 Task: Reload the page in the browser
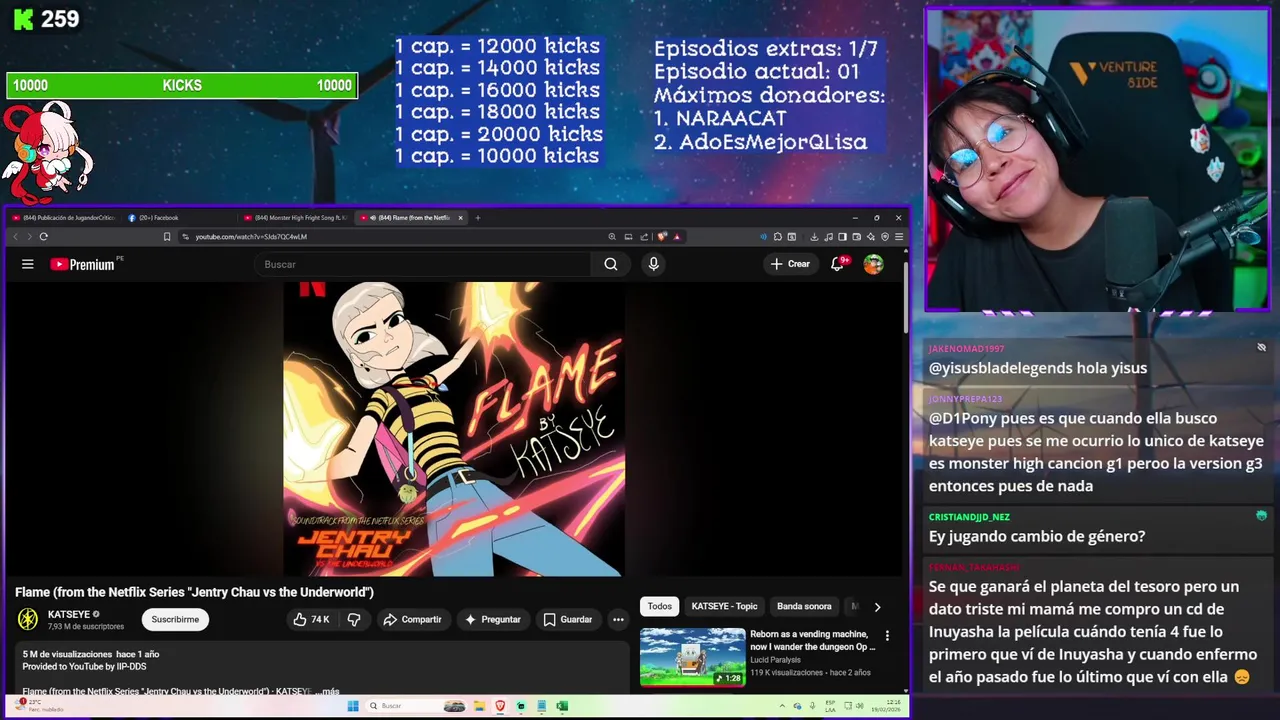tap(43, 237)
